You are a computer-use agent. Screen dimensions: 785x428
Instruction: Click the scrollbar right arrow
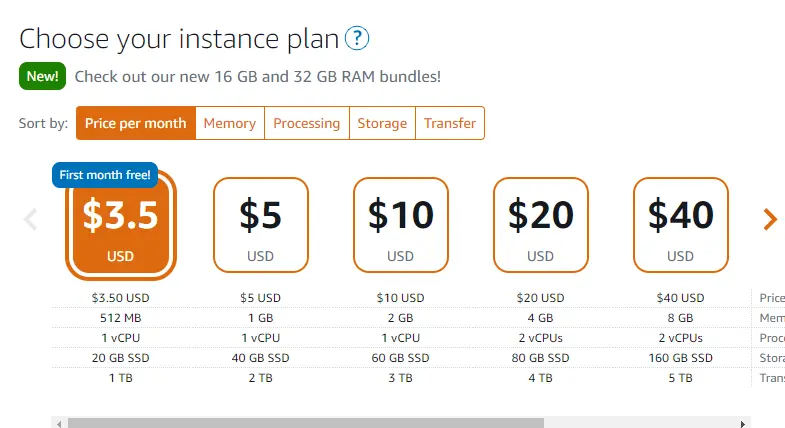743,423
